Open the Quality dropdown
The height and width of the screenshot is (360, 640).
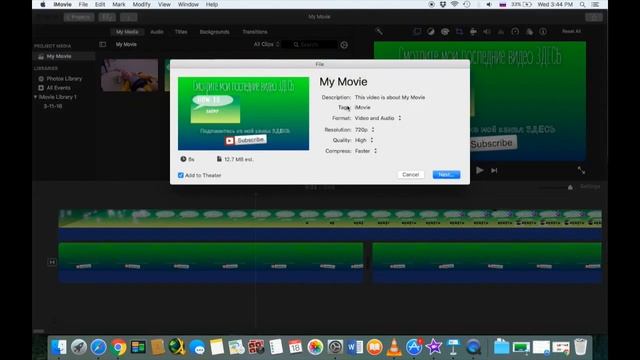point(364,140)
